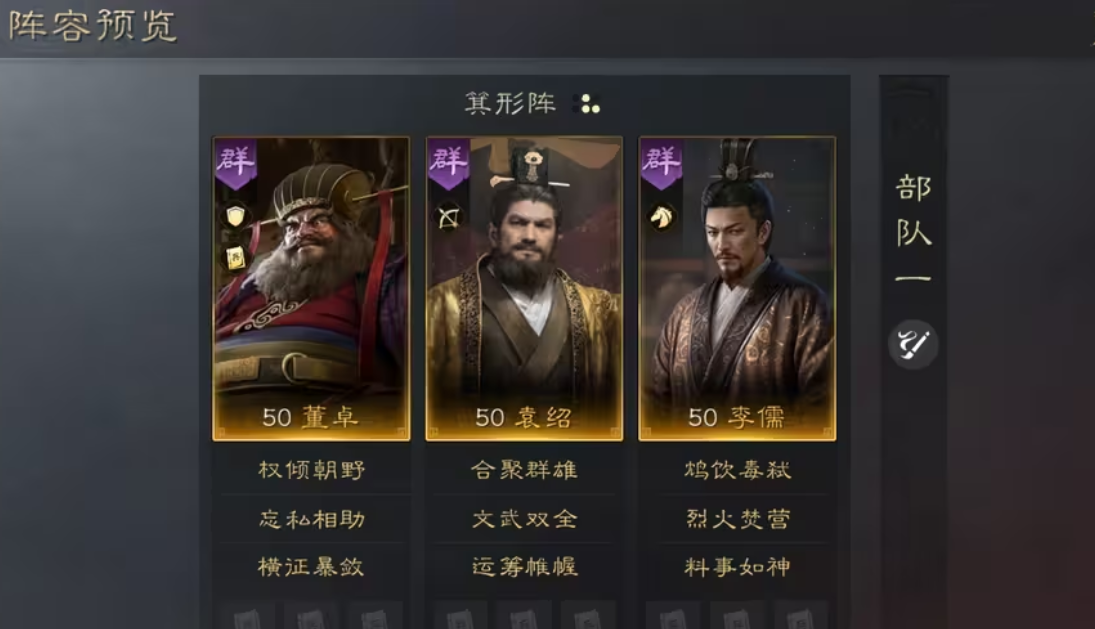
Task: Click the brush edit icon under 部队一
Action: (913, 344)
